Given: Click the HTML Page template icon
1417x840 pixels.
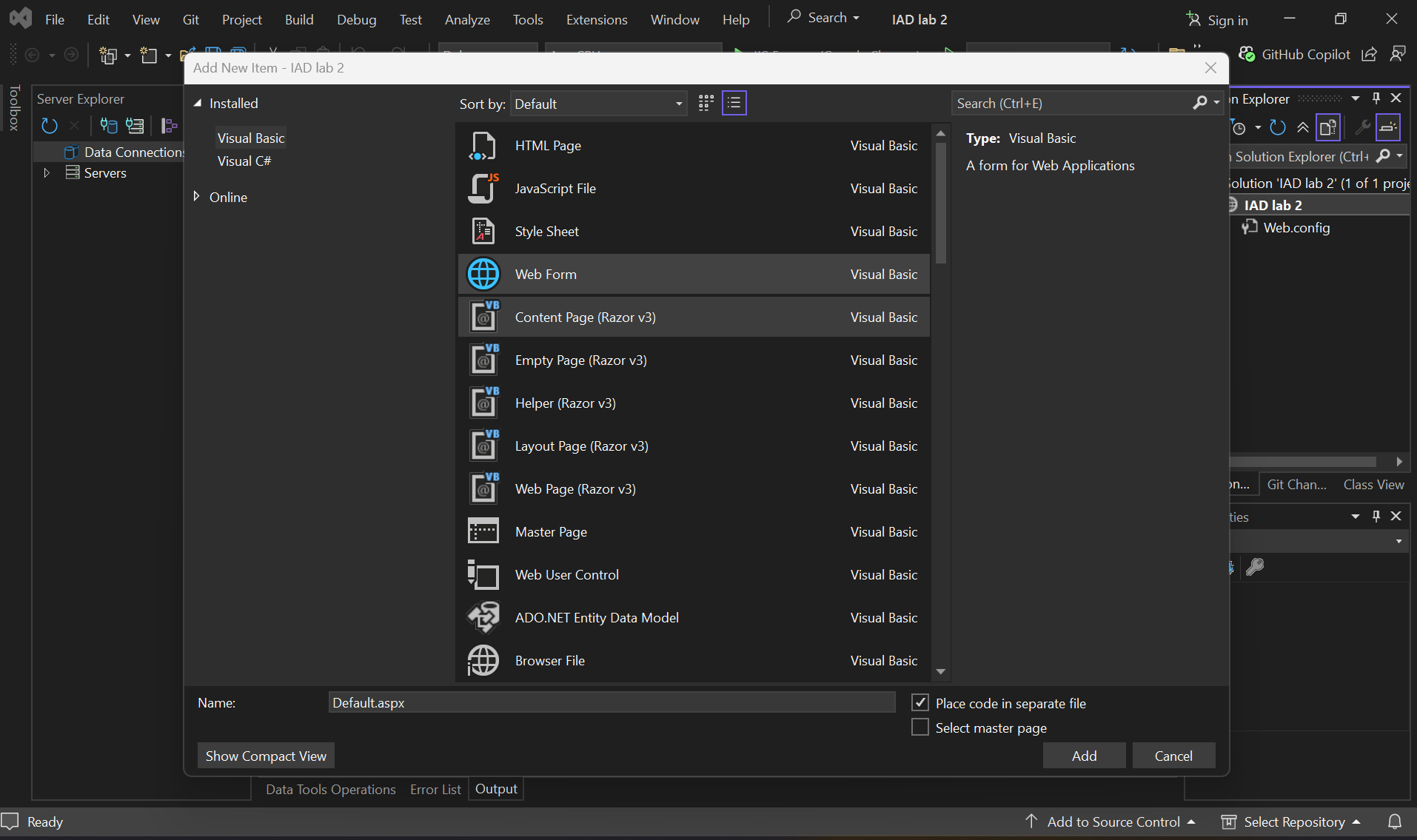Looking at the screenshot, I should [483, 146].
